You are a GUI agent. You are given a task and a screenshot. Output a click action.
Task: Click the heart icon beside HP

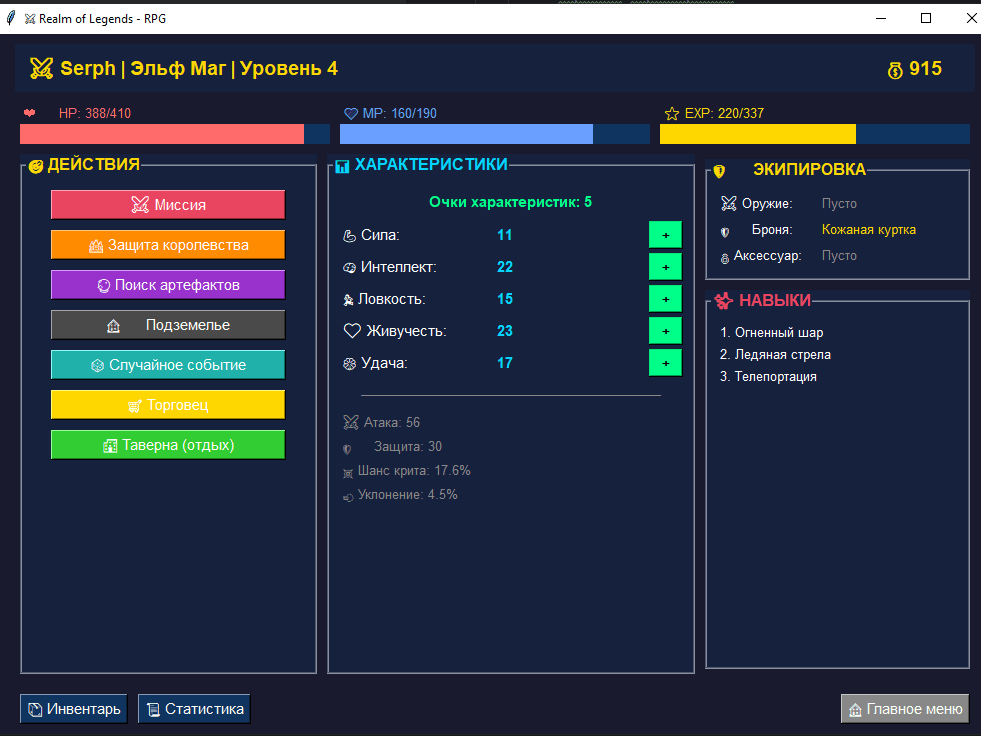tap(30, 113)
